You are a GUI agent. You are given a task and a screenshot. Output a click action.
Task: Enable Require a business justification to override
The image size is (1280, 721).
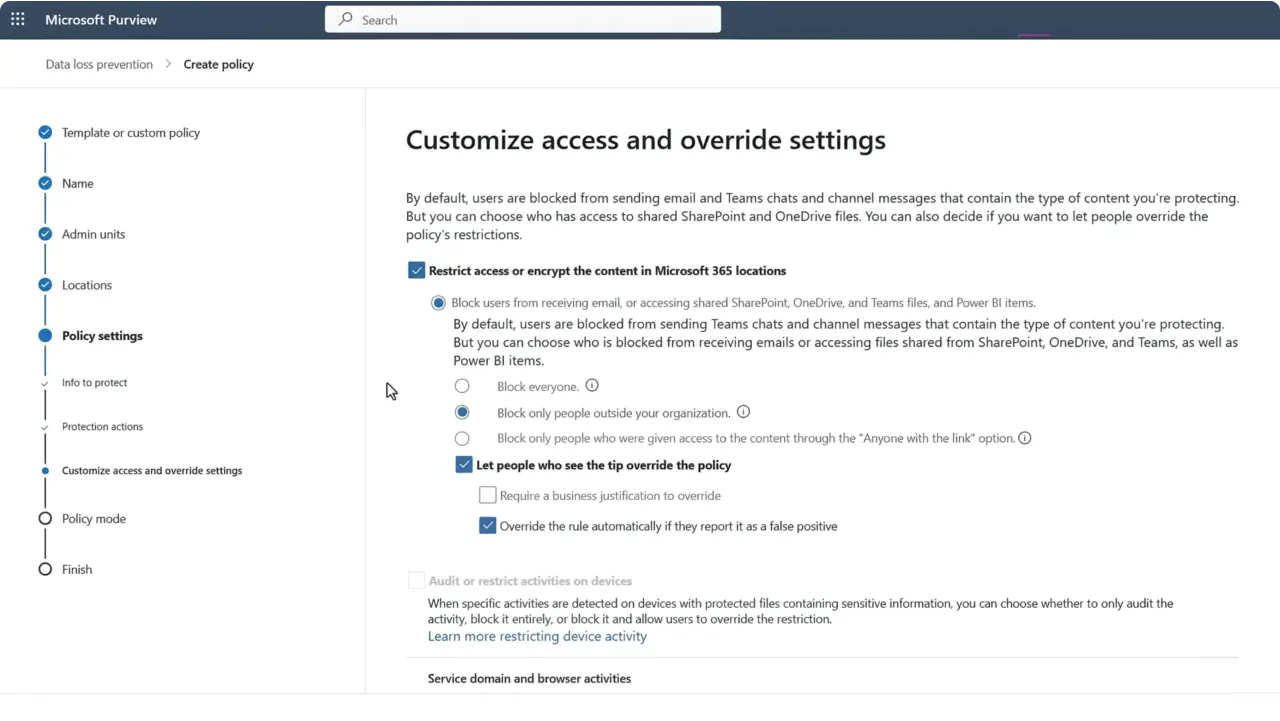pos(488,495)
